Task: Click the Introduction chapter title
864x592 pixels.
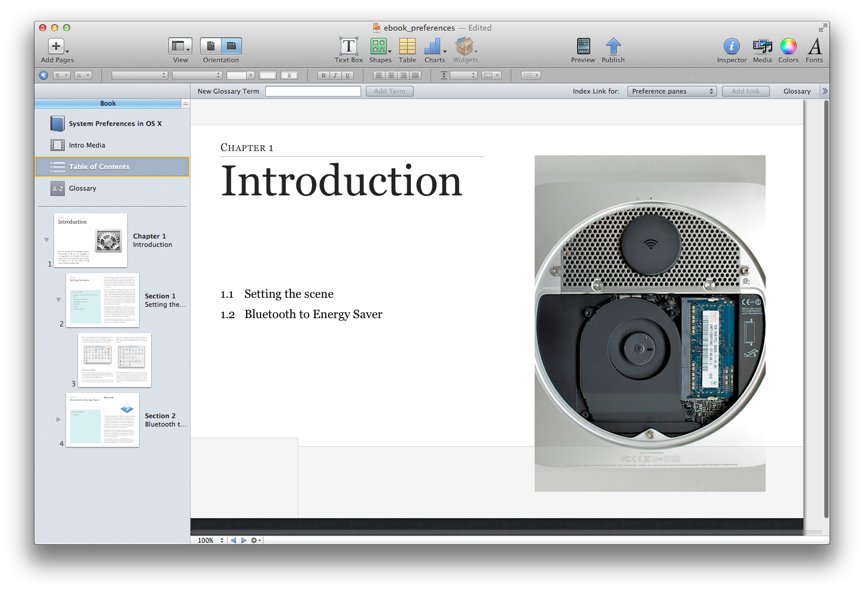Action: coord(341,181)
